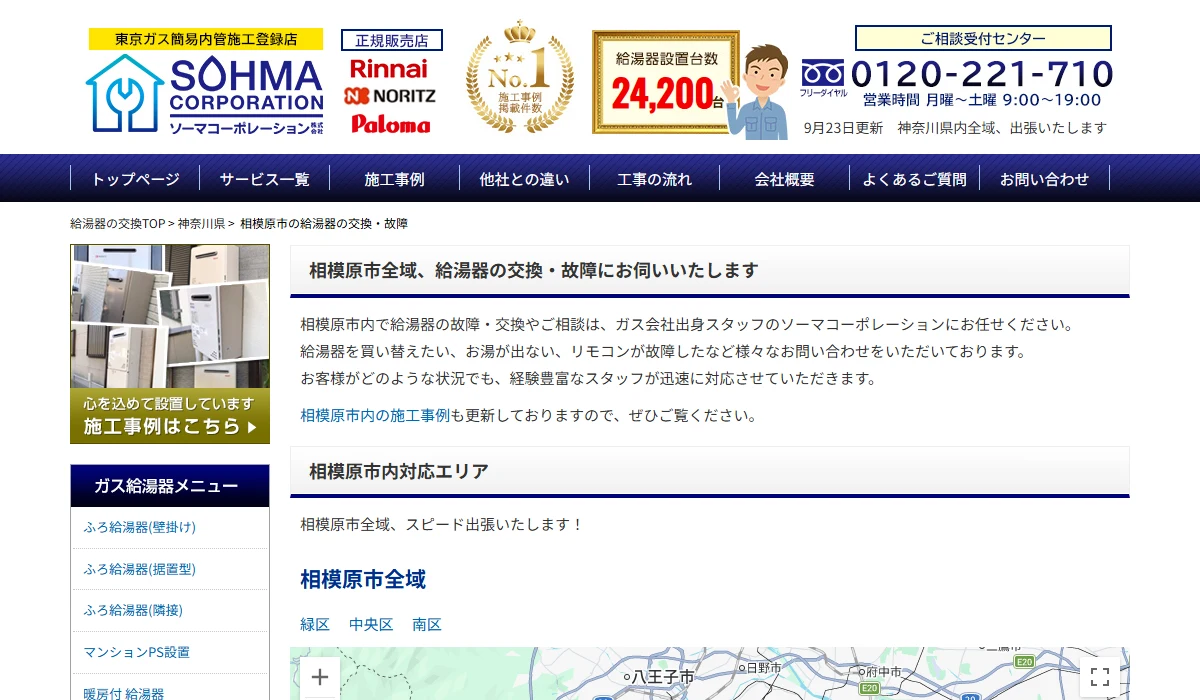The width and height of the screenshot is (1200, 700).
Task: Click the 府中市 label on the map
Action: (883, 671)
